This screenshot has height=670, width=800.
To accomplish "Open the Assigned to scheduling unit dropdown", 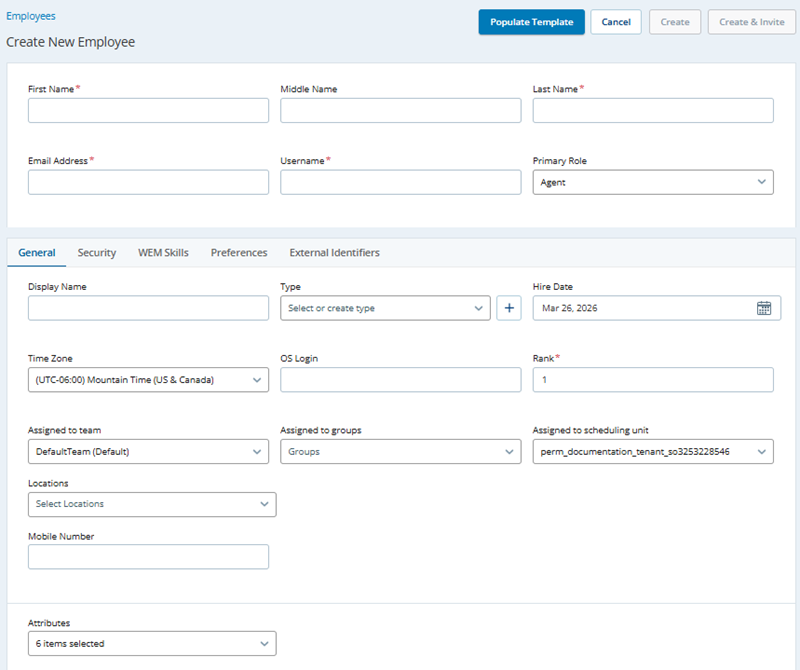I will pos(652,452).
